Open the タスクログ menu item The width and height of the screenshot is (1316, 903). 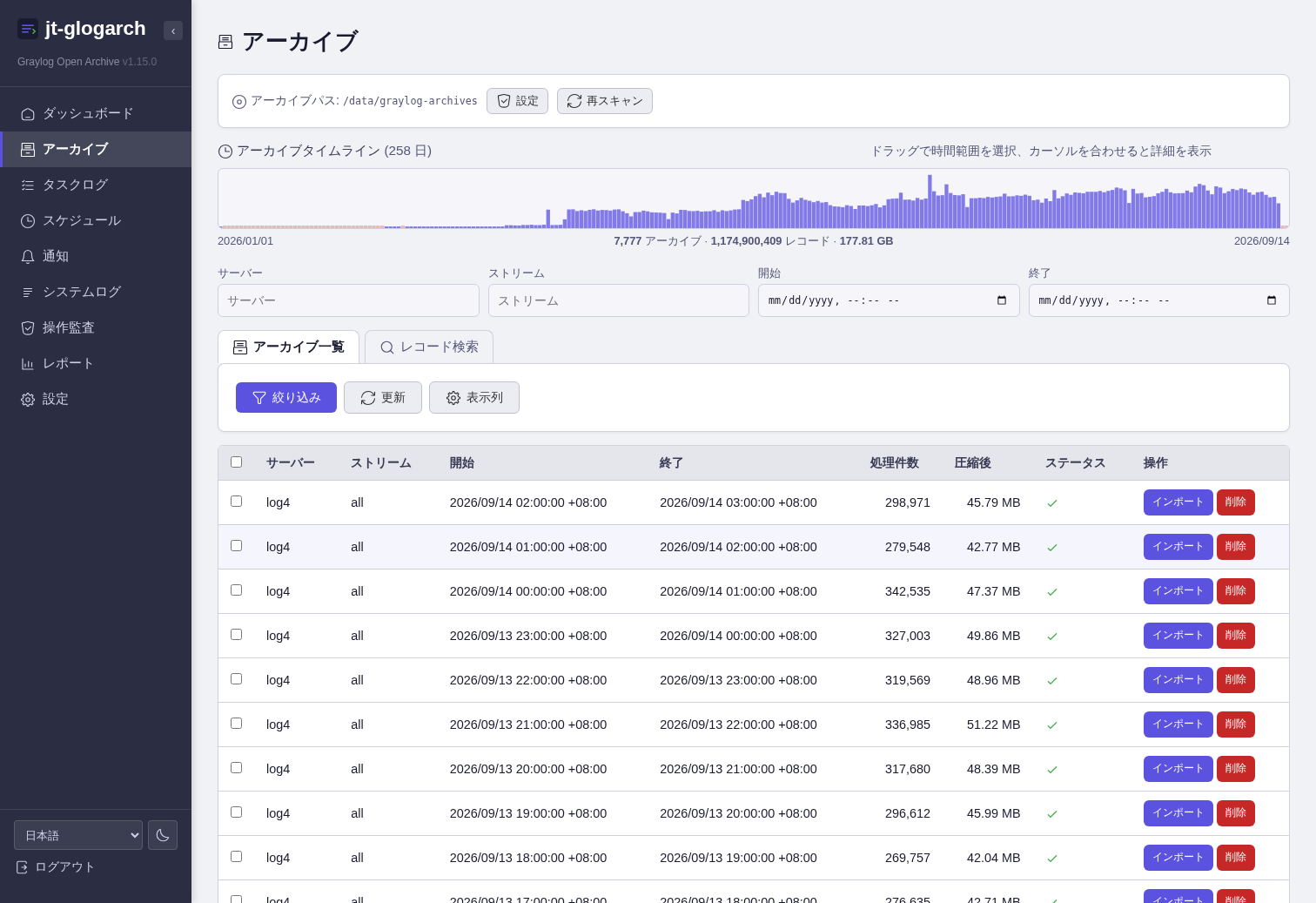96,185
